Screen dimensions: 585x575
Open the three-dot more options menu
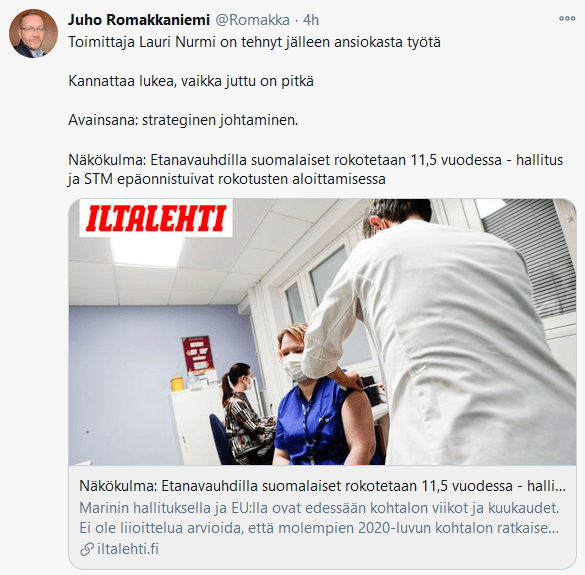(567, 18)
